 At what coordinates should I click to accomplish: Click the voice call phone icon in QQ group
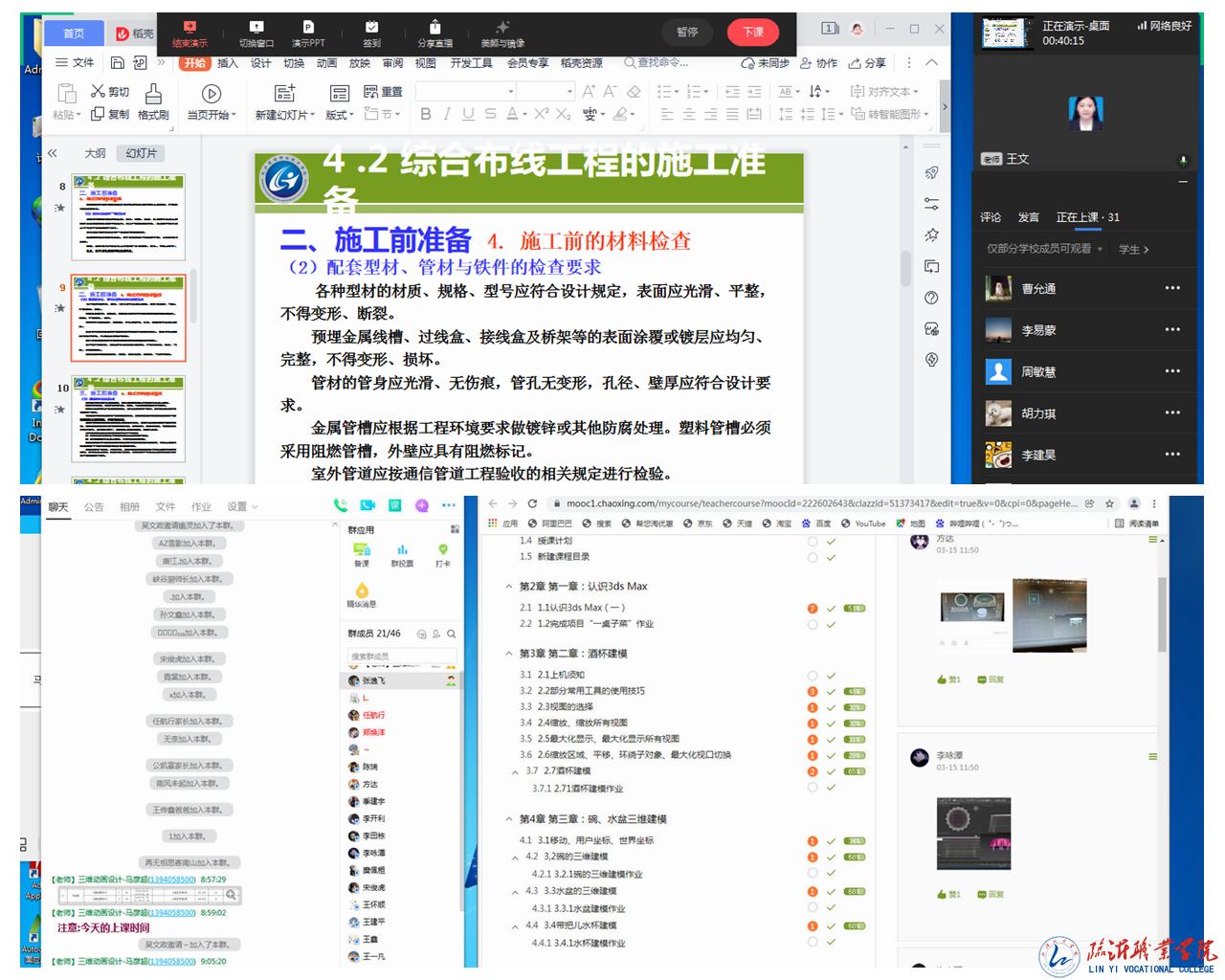pyautogui.click(x=341, y=505)
